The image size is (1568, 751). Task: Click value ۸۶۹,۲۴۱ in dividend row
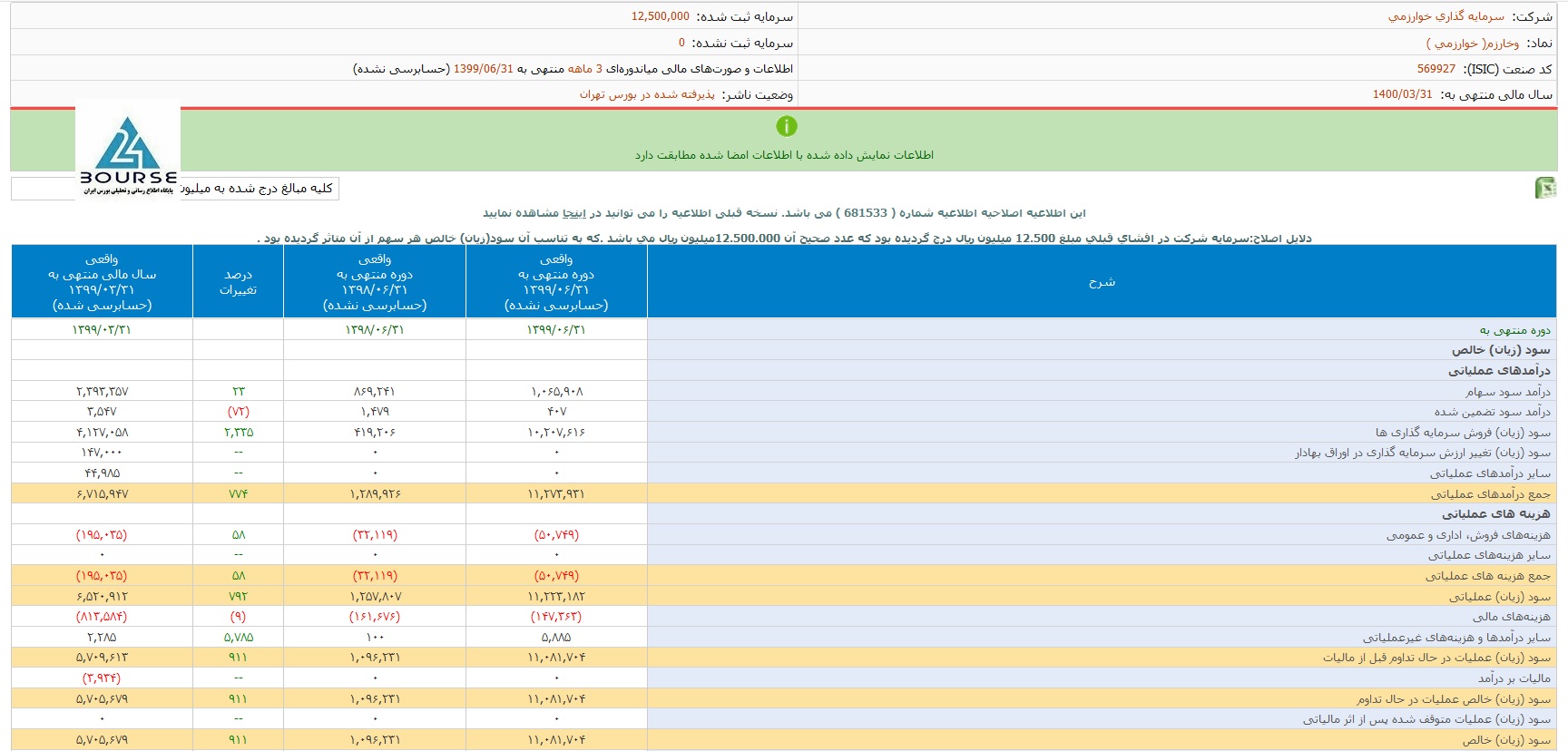[375, 392]
